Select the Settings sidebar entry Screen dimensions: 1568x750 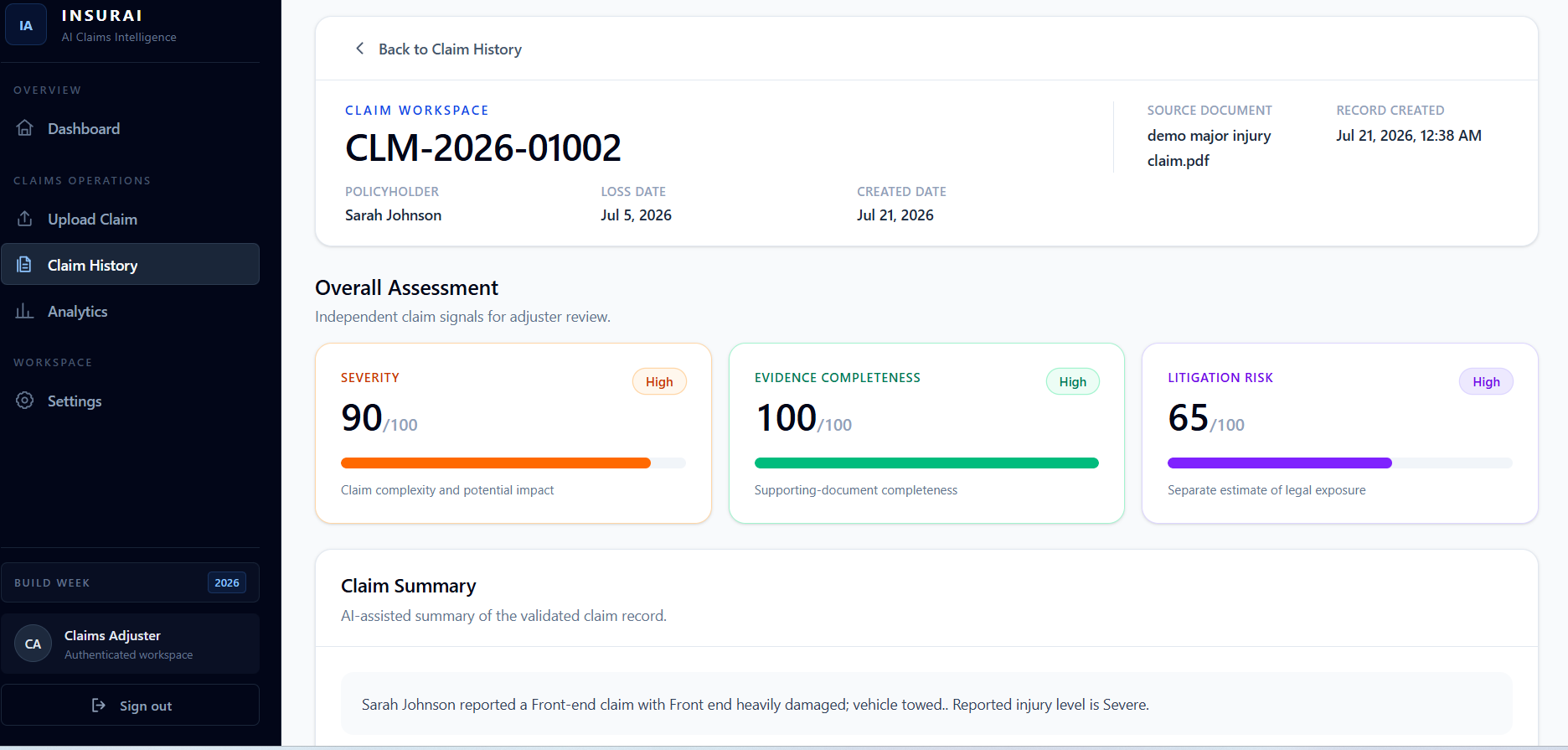(130, 401)
